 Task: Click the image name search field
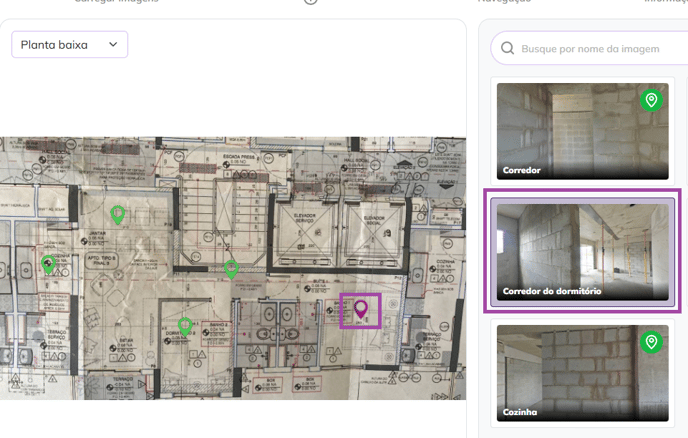pos(589,48)
